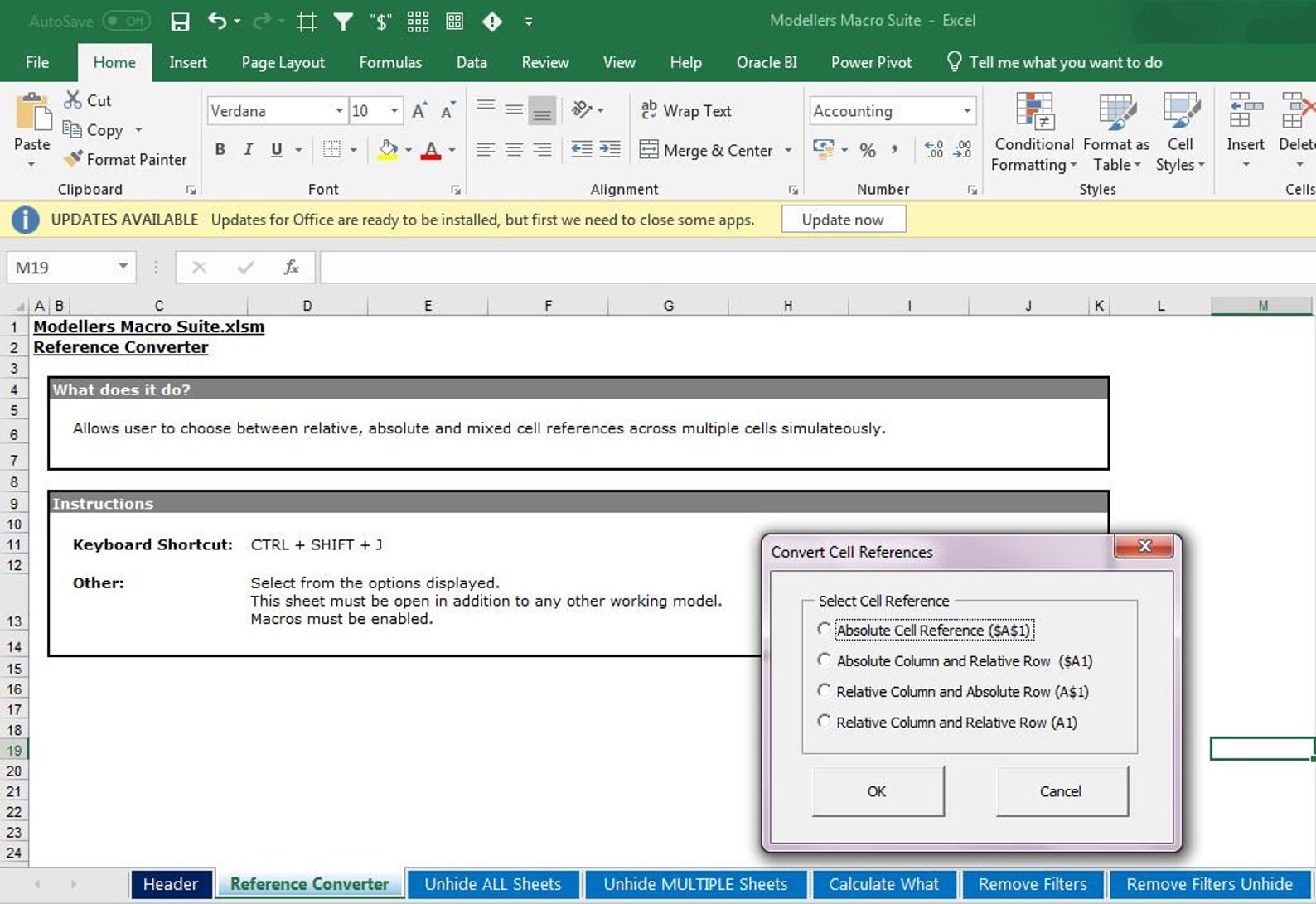Toggle the AutoSave switch

pos(127,21)
